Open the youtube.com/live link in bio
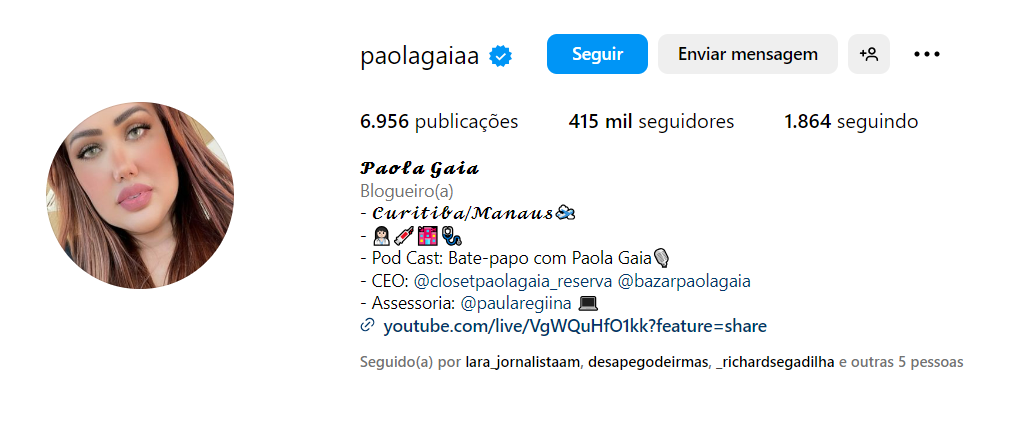 pos(575,325)
